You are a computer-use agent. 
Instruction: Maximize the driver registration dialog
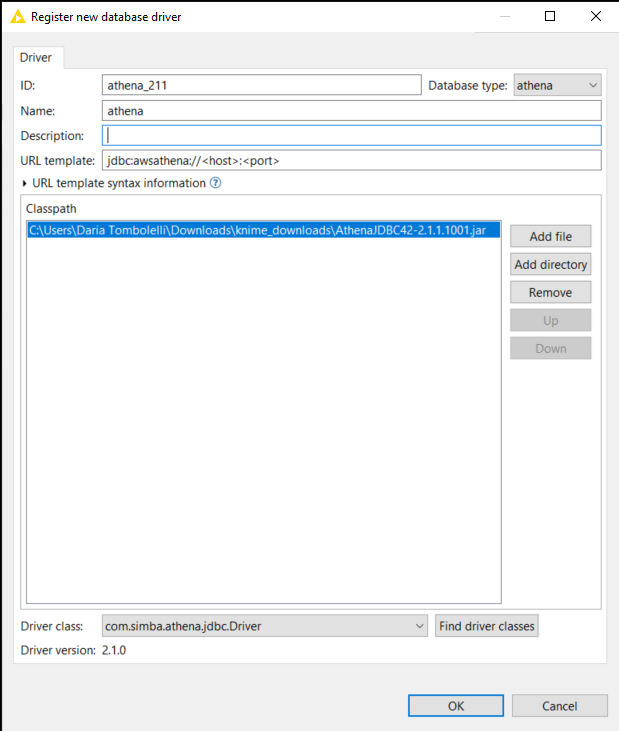550,17
